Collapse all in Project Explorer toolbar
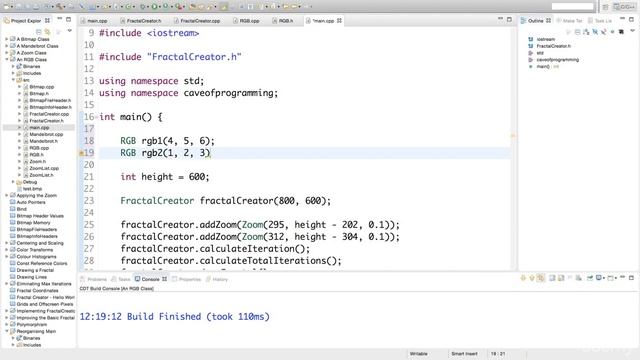 pyautogui.click(x=38, y=31)
